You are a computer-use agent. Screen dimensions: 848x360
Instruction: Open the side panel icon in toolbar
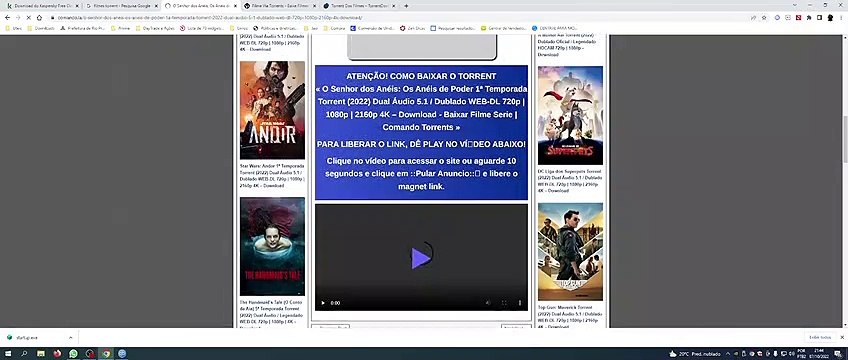[819, 17]
